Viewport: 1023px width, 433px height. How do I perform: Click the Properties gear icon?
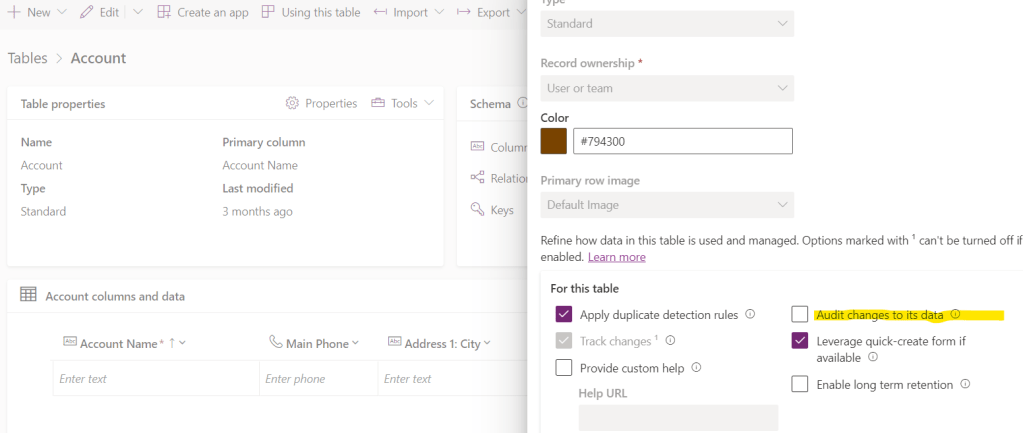point(292,103)
